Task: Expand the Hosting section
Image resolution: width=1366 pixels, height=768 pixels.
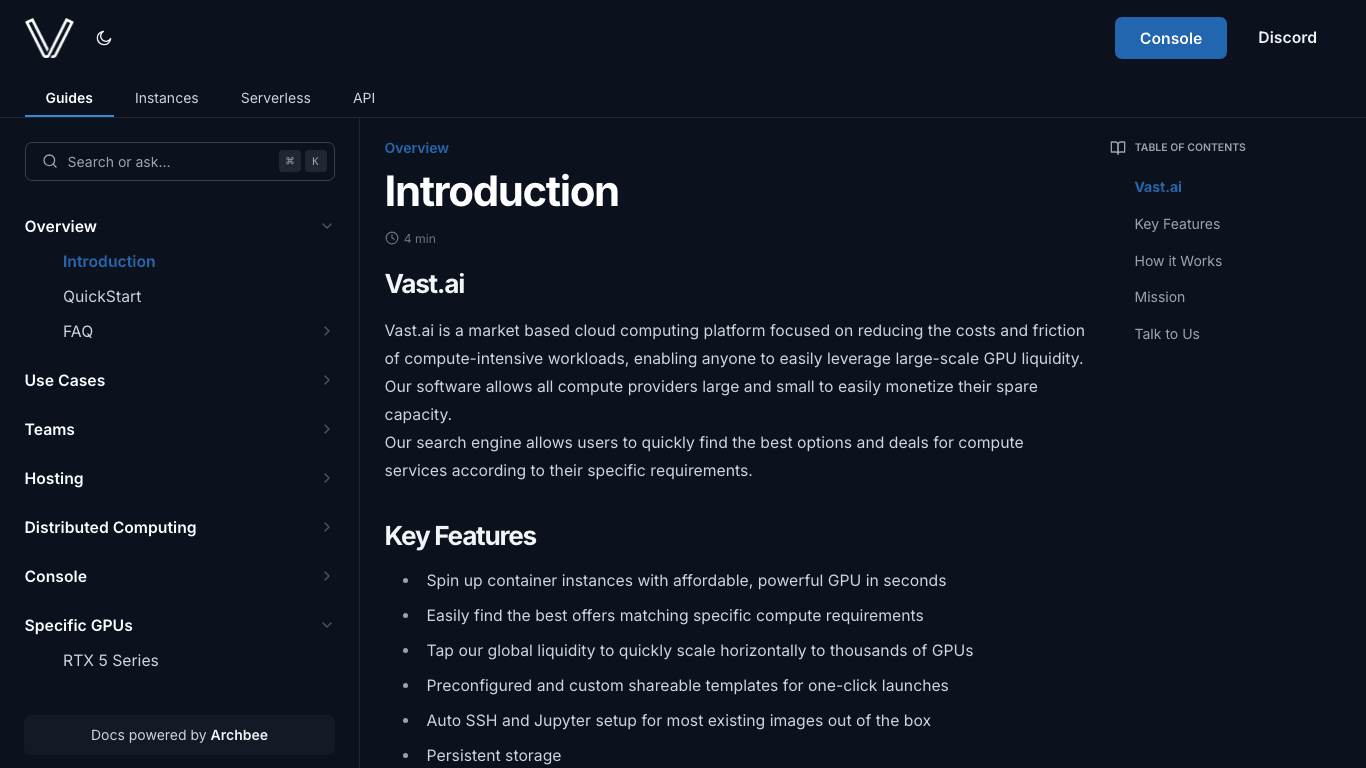Action: [326, 478]
